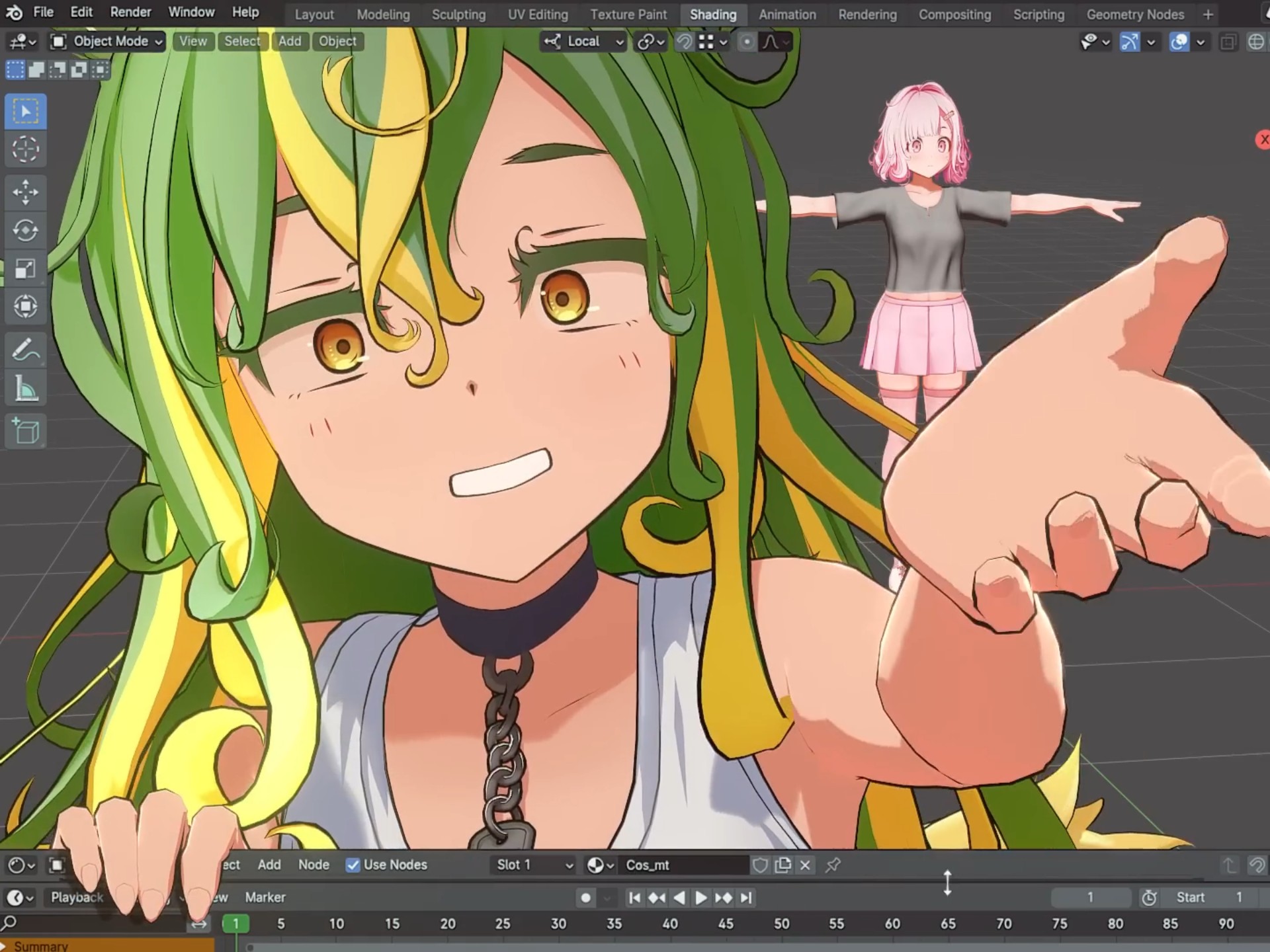The width and height of the screenshot is (1270, 952).
Task: Open the editor type menu in viewport header
Action: click(x=23, y=42)
